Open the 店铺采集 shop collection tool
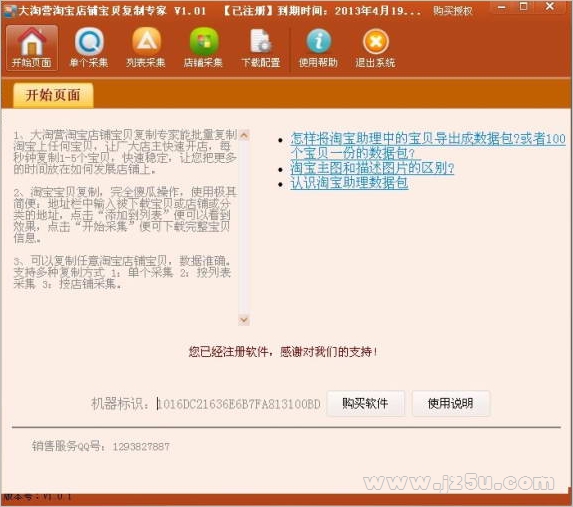 tap(203, 48)
